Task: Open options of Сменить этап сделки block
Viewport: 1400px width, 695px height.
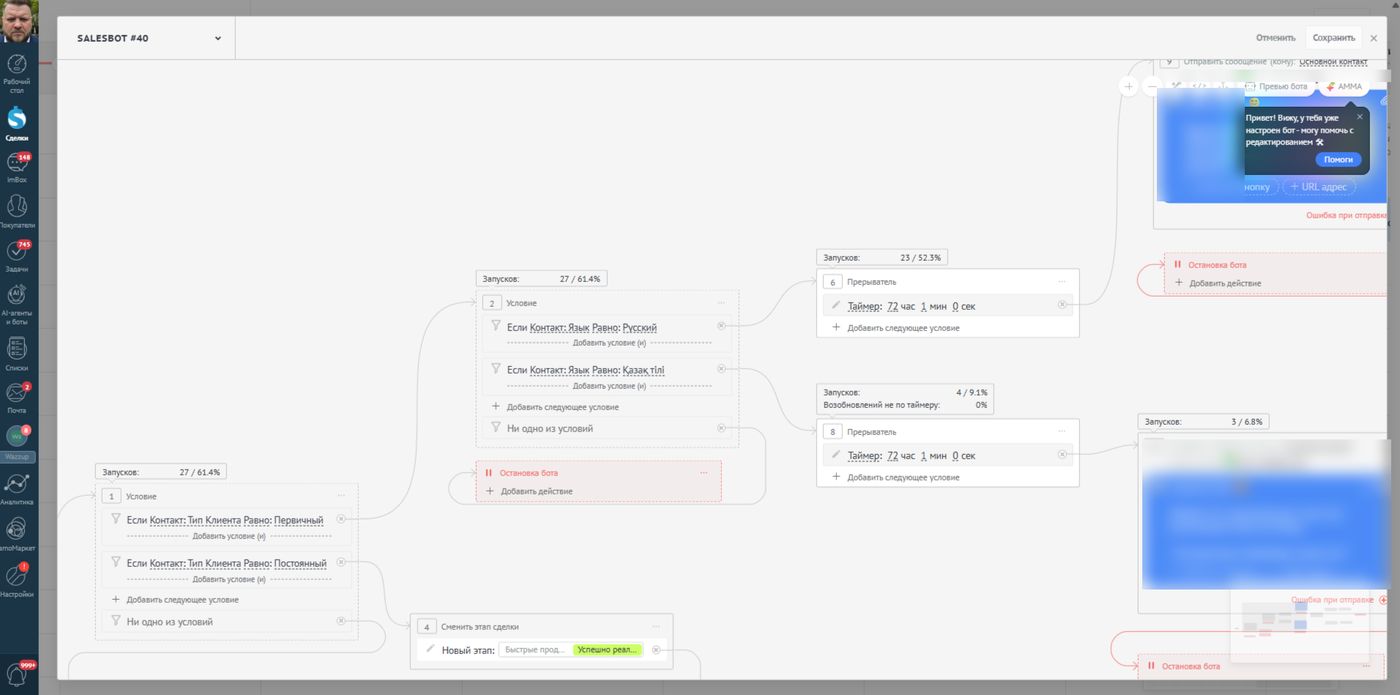Action: (656, 627)
